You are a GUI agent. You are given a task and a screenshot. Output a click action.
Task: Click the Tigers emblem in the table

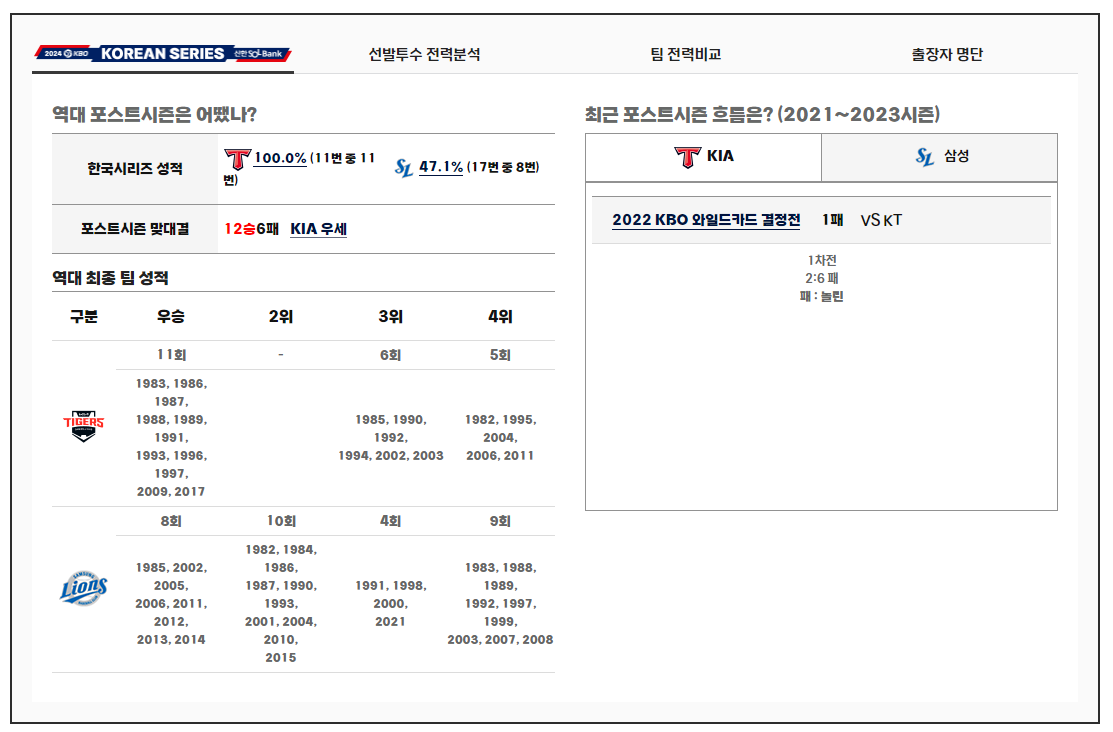click(84, 426)
